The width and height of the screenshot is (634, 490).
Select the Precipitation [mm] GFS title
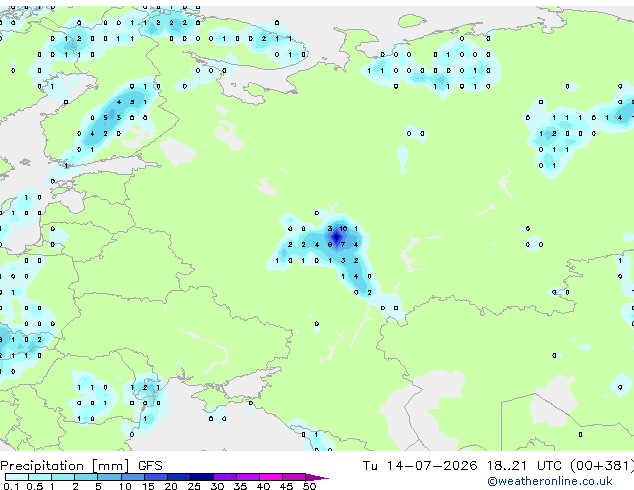coord(81,466)
